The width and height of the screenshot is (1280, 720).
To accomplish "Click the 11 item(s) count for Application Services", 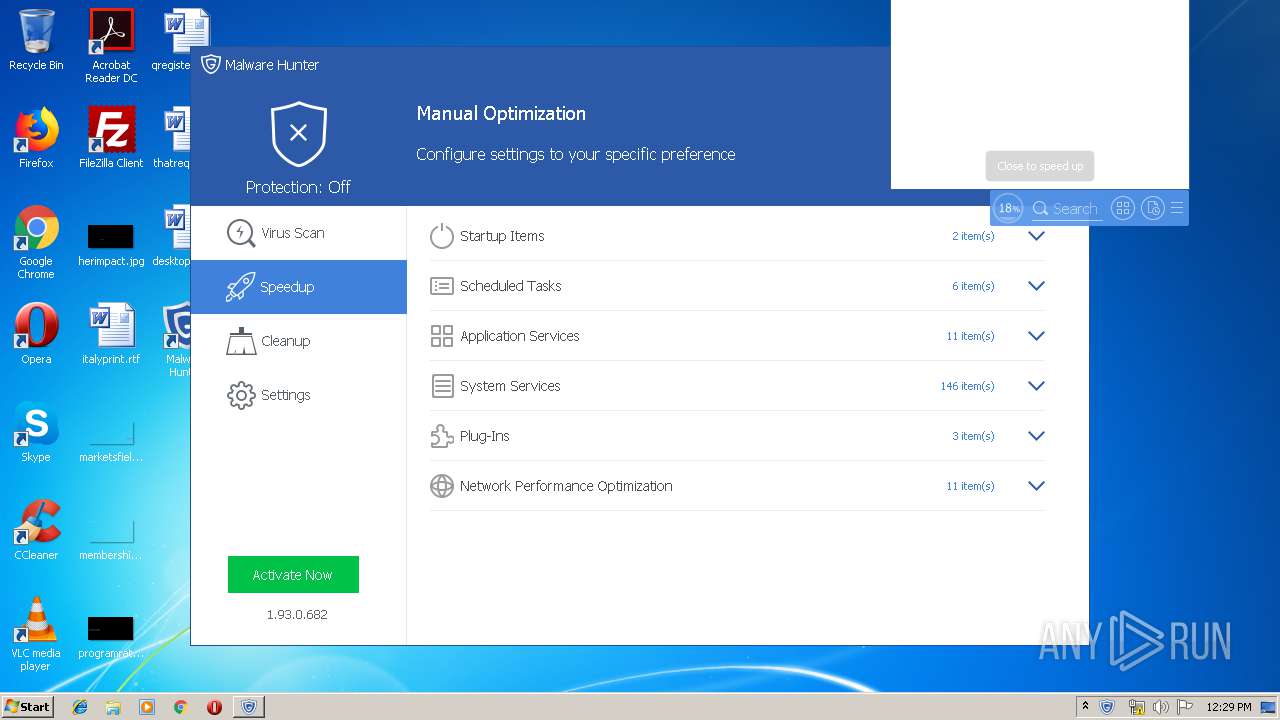I will [970, 336].
